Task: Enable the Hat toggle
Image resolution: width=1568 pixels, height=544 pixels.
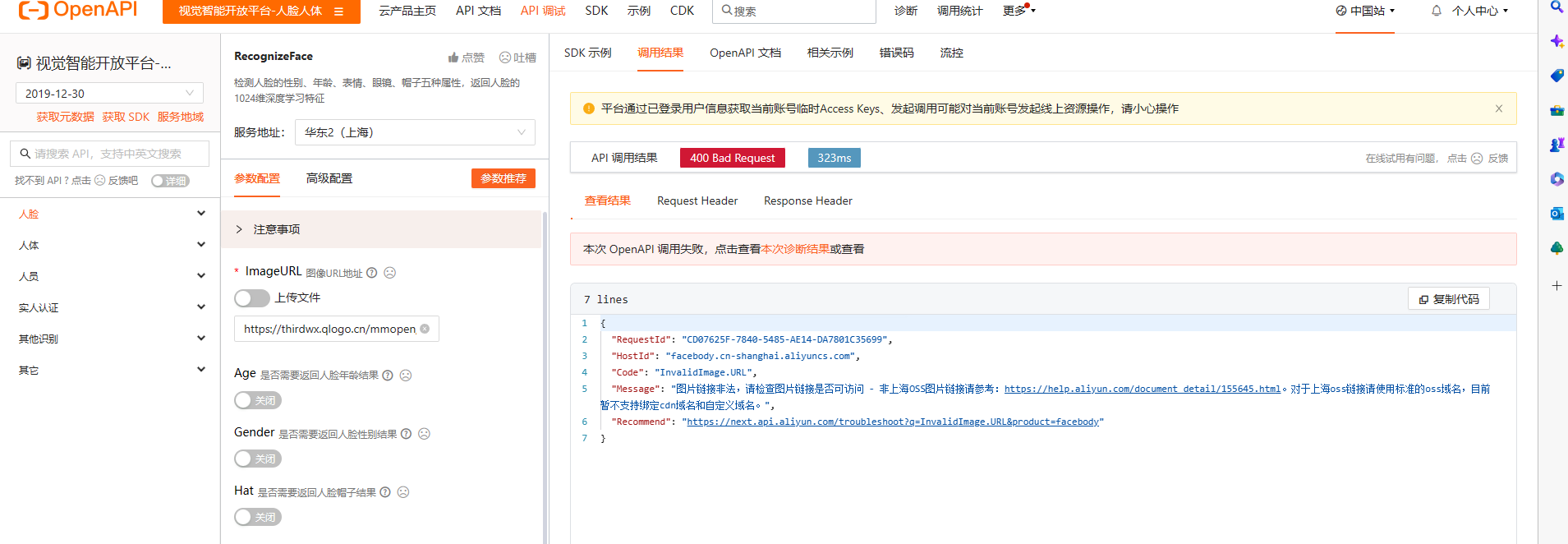Action: (258, 517)
